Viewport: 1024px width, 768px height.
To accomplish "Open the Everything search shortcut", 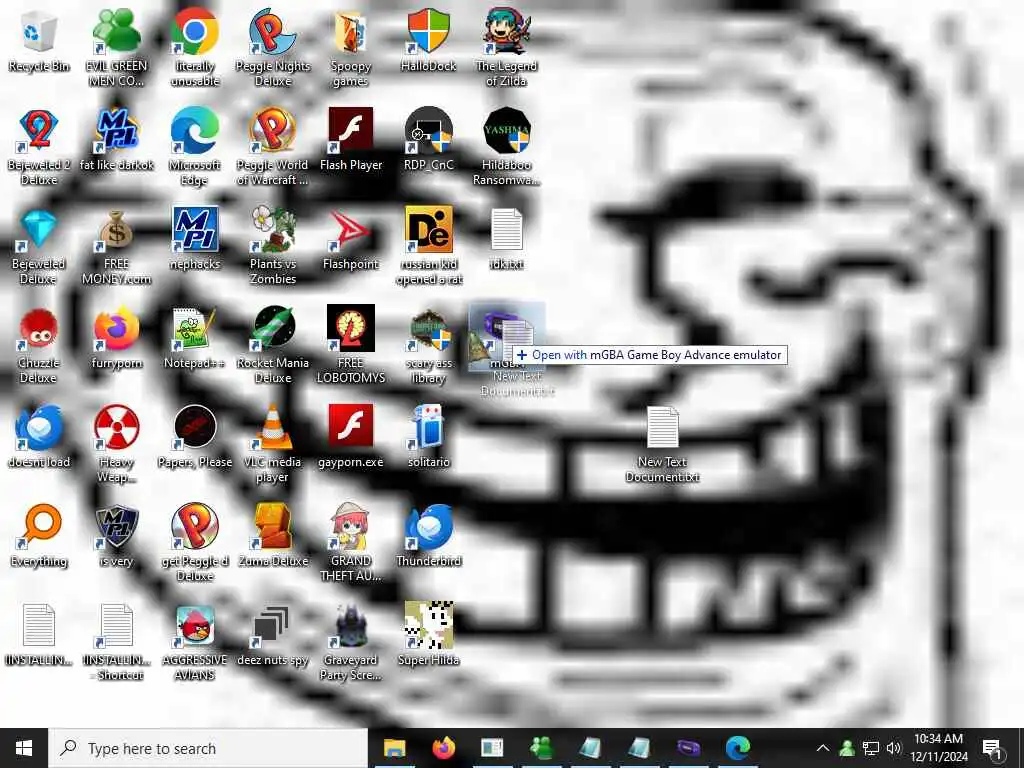I will 39,526.
